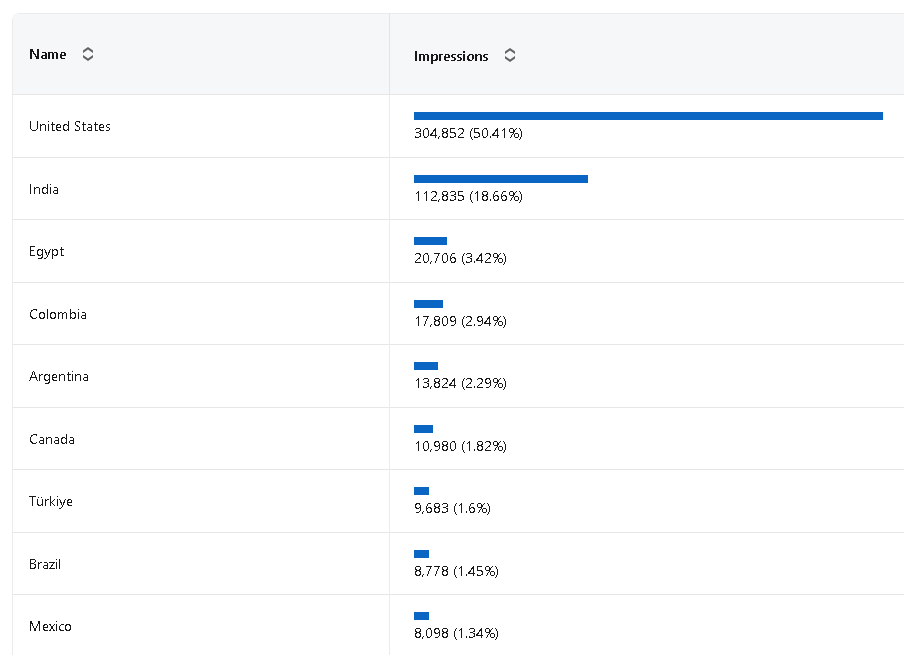Viewport: 904px width, 655px height.
Task: Select the Brazil row name
Action: (45, 564)
